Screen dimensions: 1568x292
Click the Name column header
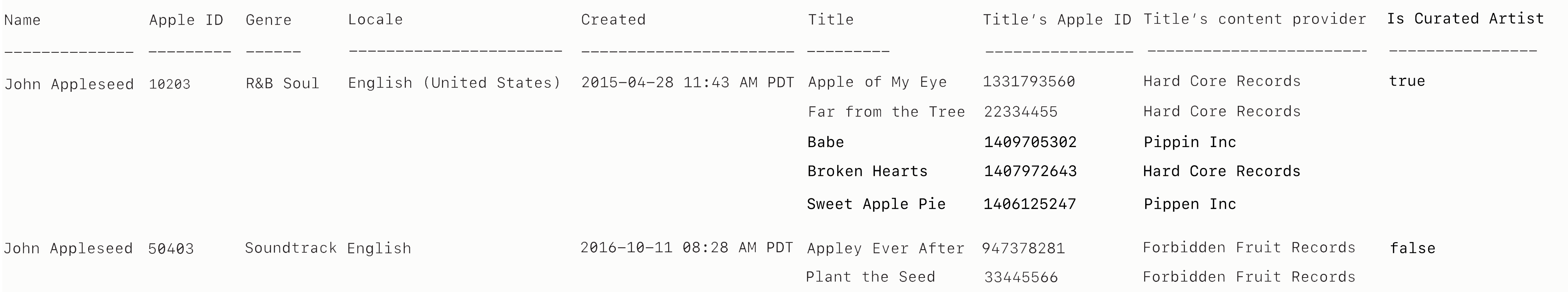pyautogui.click(x=22, y=20)
